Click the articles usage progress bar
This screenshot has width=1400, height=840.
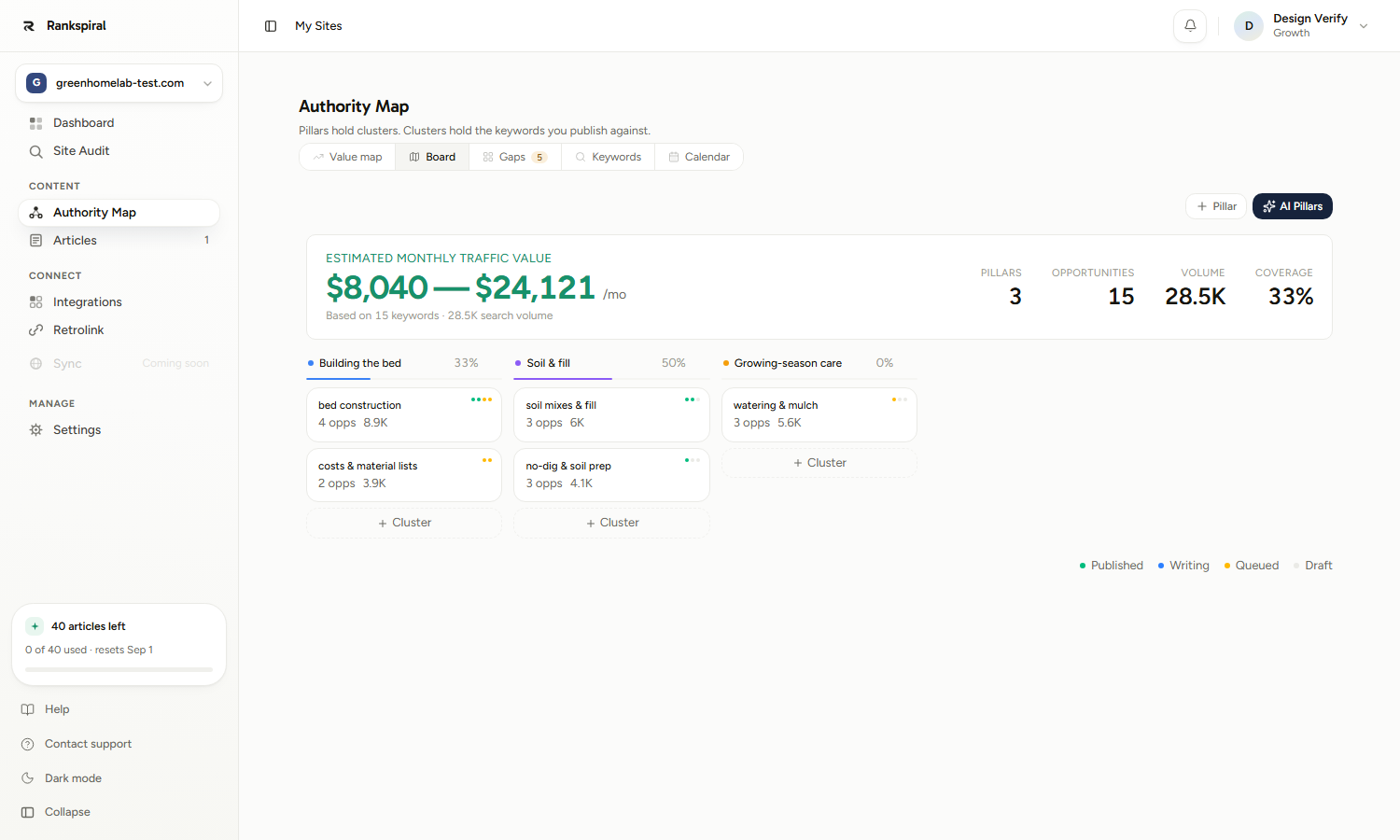pos(119,669)
